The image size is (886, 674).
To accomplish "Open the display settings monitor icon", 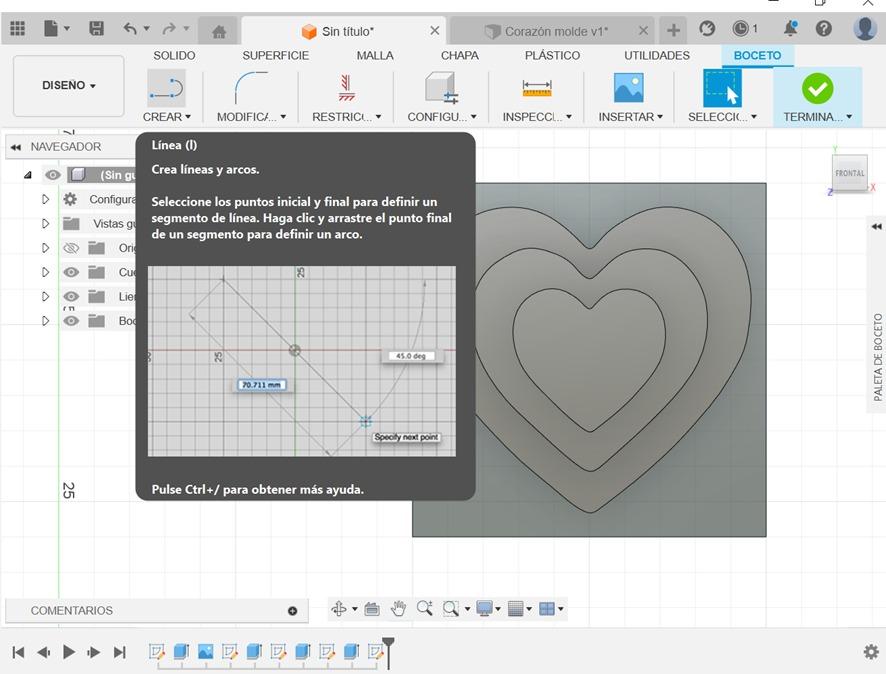I will (x=484, y=608).
